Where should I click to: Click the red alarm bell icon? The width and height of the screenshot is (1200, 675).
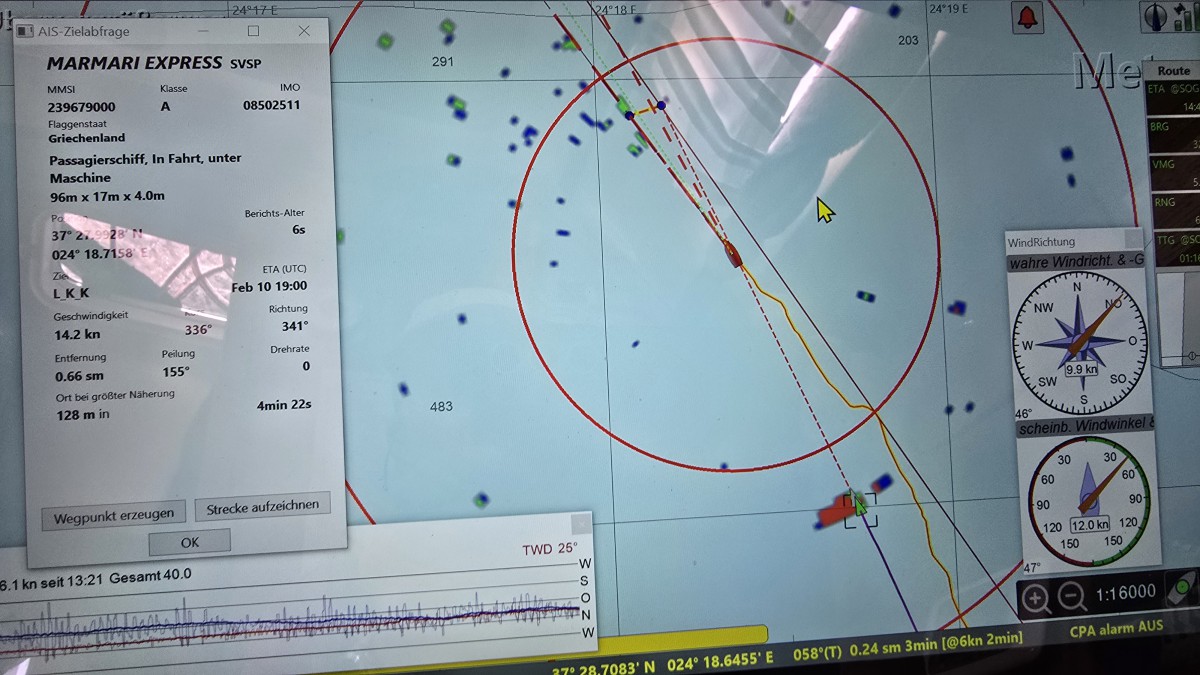click(x=1027, y=16)
